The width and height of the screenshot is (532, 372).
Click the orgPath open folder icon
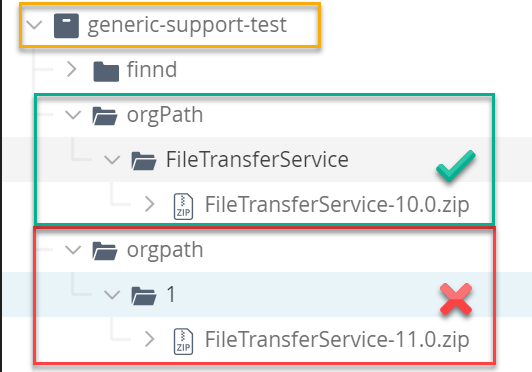(x=105, y=116)
